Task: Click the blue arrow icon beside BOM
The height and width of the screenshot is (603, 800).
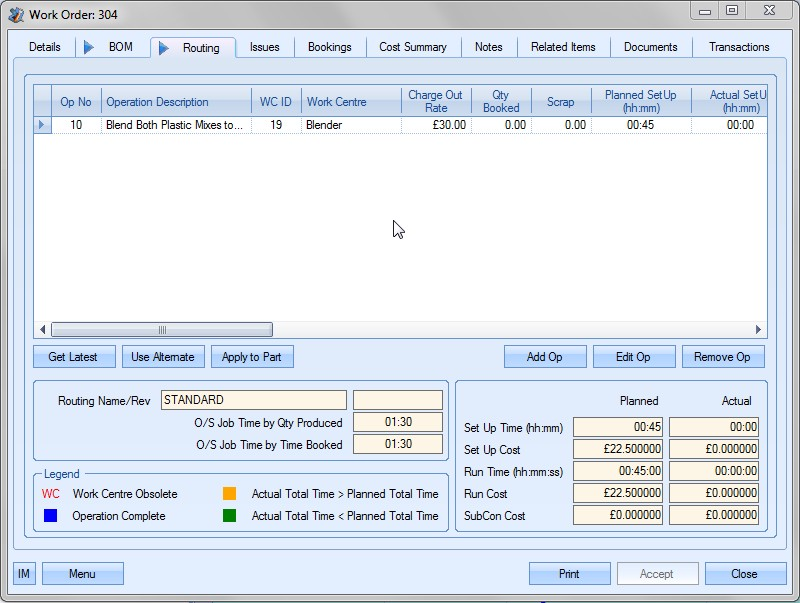Action: click(89, 47)
